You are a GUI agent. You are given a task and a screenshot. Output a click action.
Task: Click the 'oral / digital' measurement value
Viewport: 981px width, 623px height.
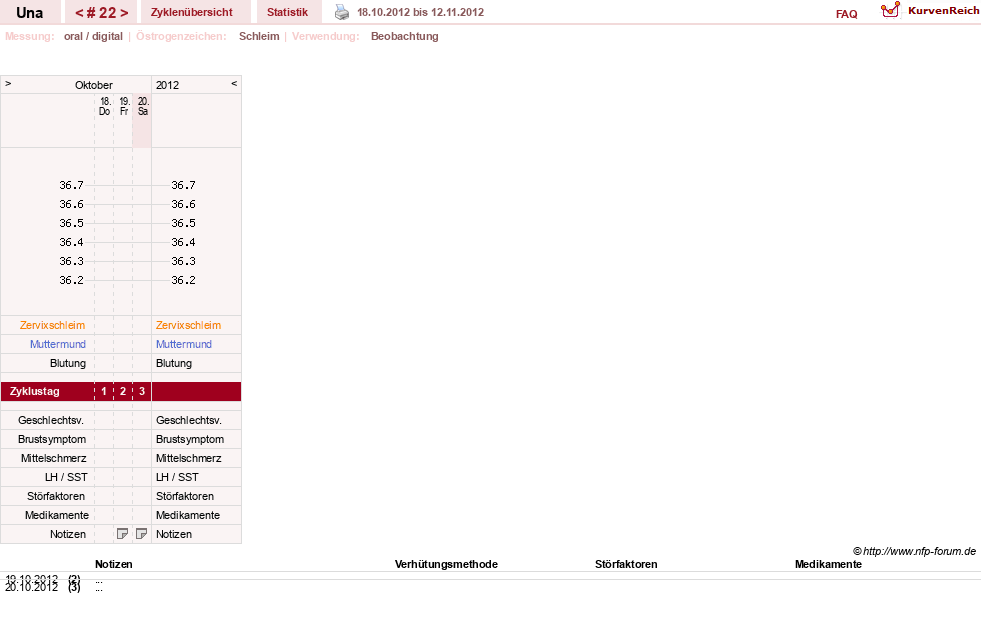point(93,36)
